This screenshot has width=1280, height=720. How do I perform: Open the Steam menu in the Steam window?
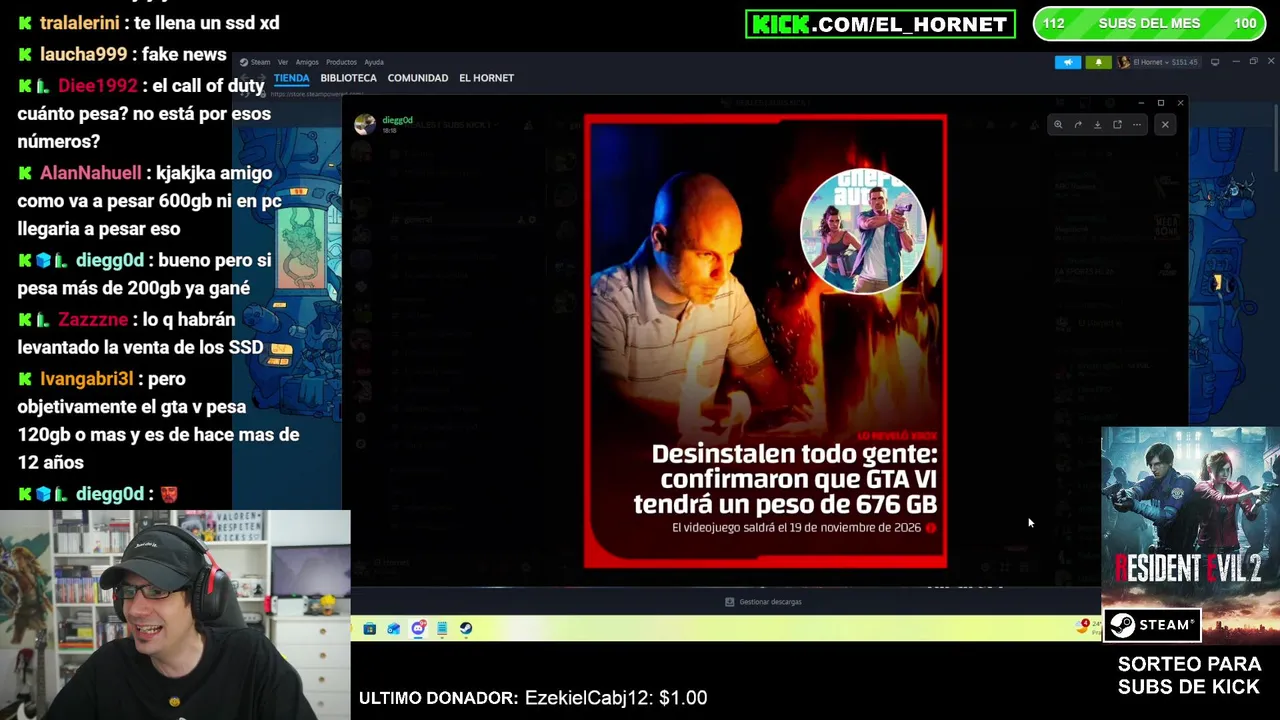pos(255,62)
